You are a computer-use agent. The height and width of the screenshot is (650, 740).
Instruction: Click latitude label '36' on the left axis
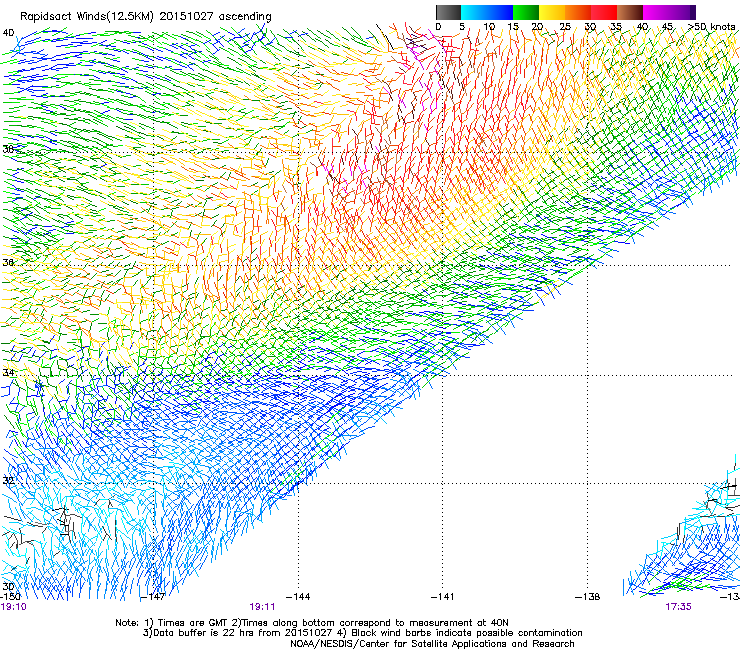click(8, 262)
